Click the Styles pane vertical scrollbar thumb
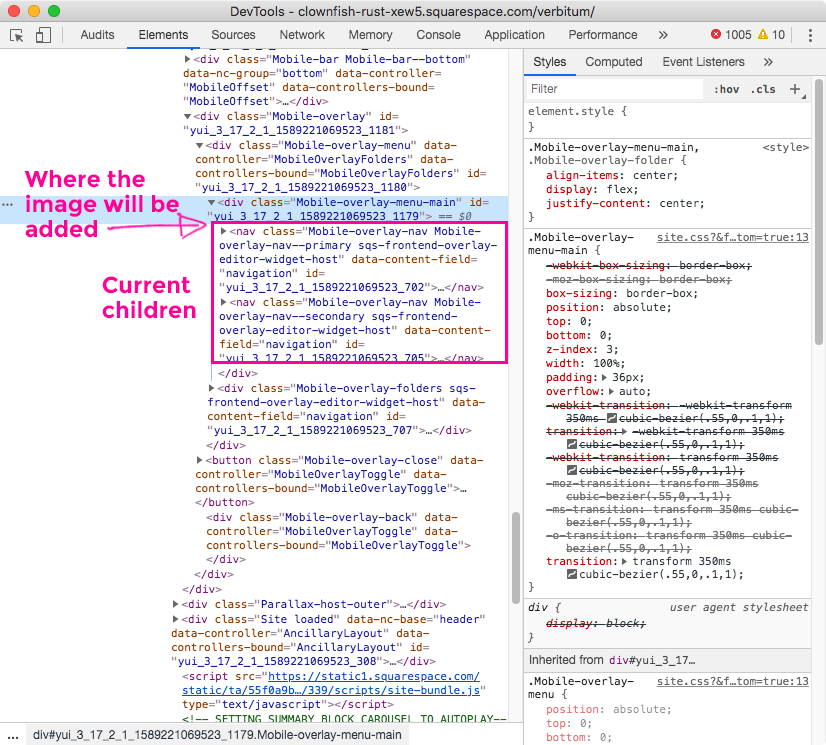Image resolution: width=826 pixels, height=745 pixels. click(x=818, y=212)
